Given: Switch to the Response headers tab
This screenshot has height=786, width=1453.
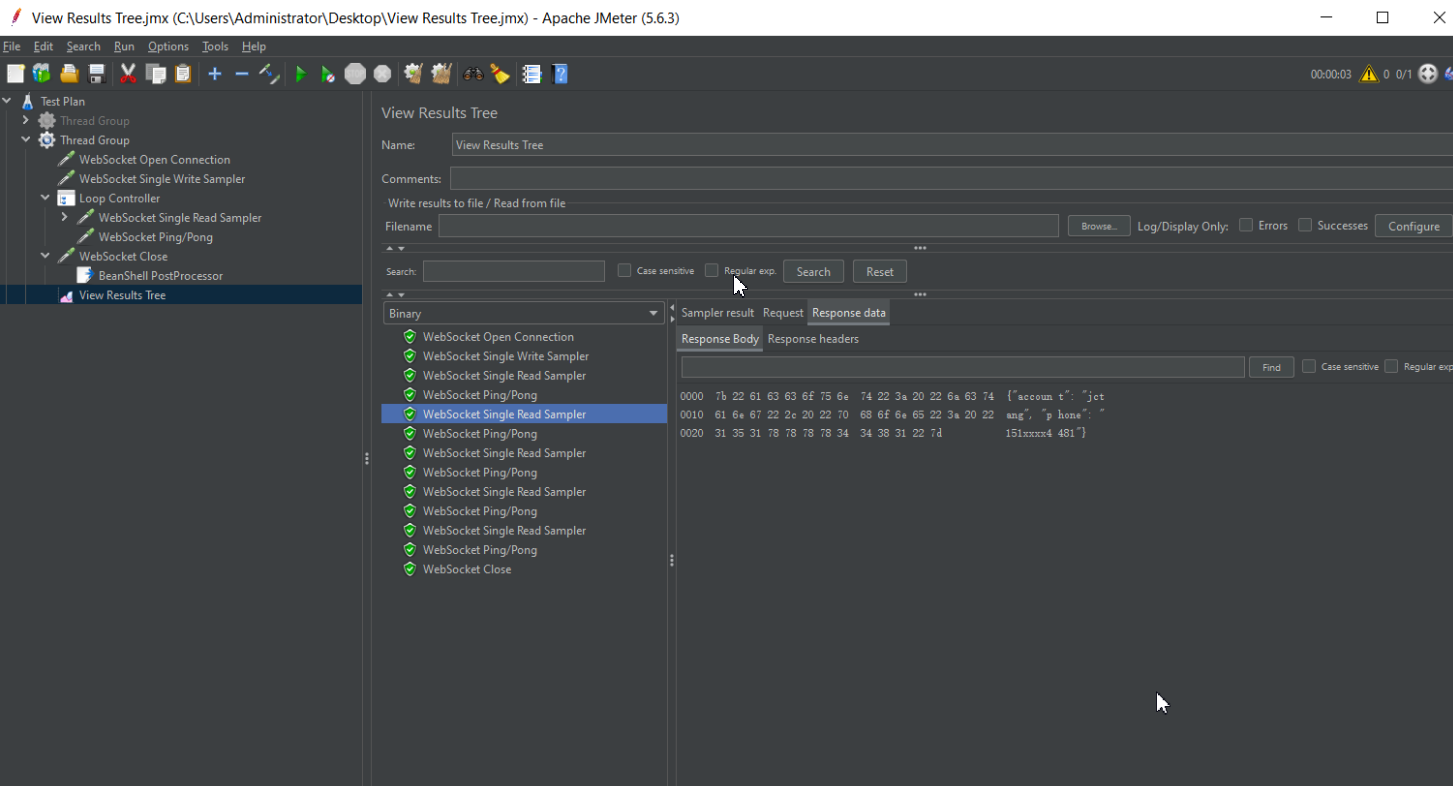Looking at the screenshot, I should coord(813,339).
